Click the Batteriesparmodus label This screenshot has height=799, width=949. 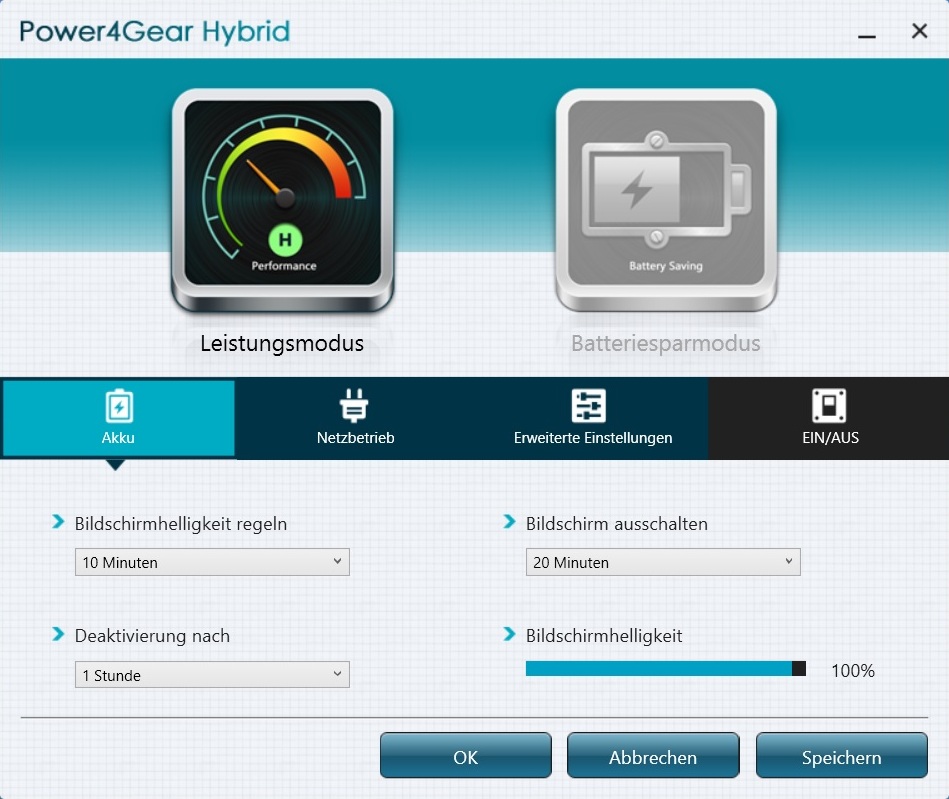(x=666, y=343)
